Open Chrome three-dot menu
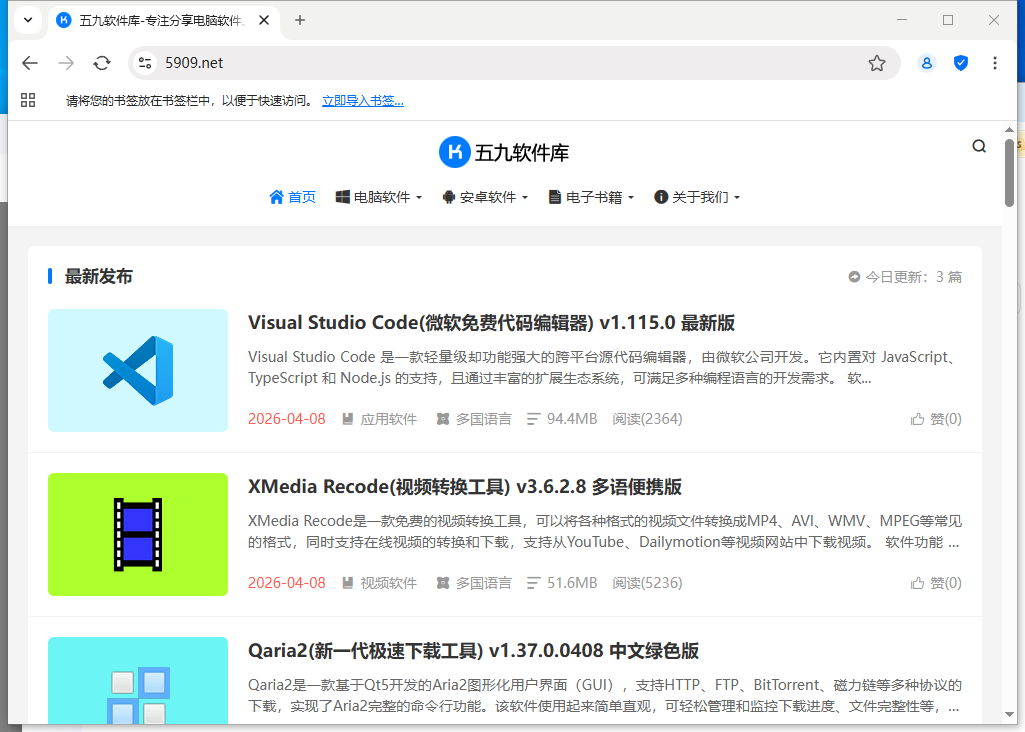This screenshot has width=1025, height=732. click(x=994, y=63)
